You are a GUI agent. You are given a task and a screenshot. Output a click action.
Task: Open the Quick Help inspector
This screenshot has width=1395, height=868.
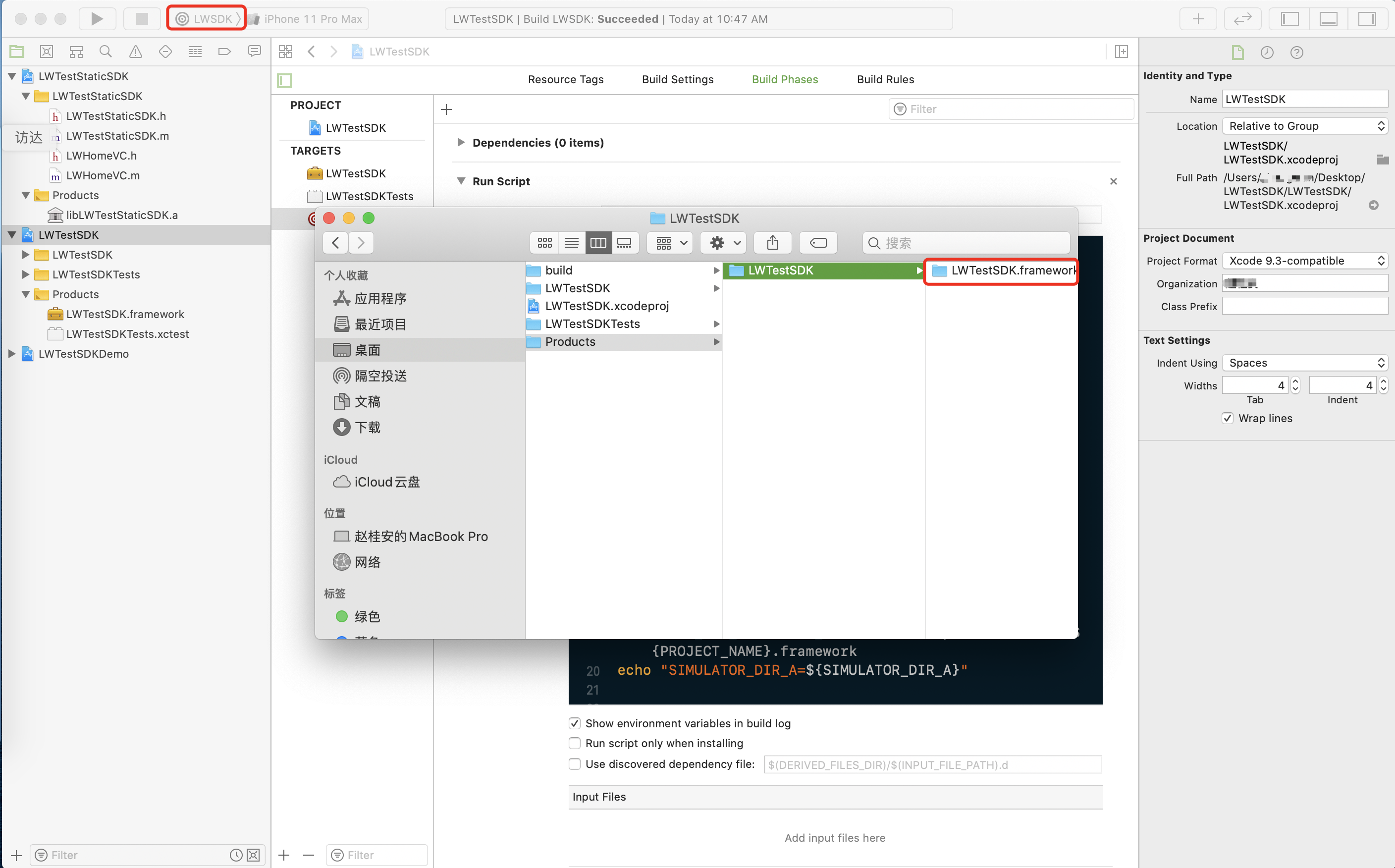tap(1296, 52)
